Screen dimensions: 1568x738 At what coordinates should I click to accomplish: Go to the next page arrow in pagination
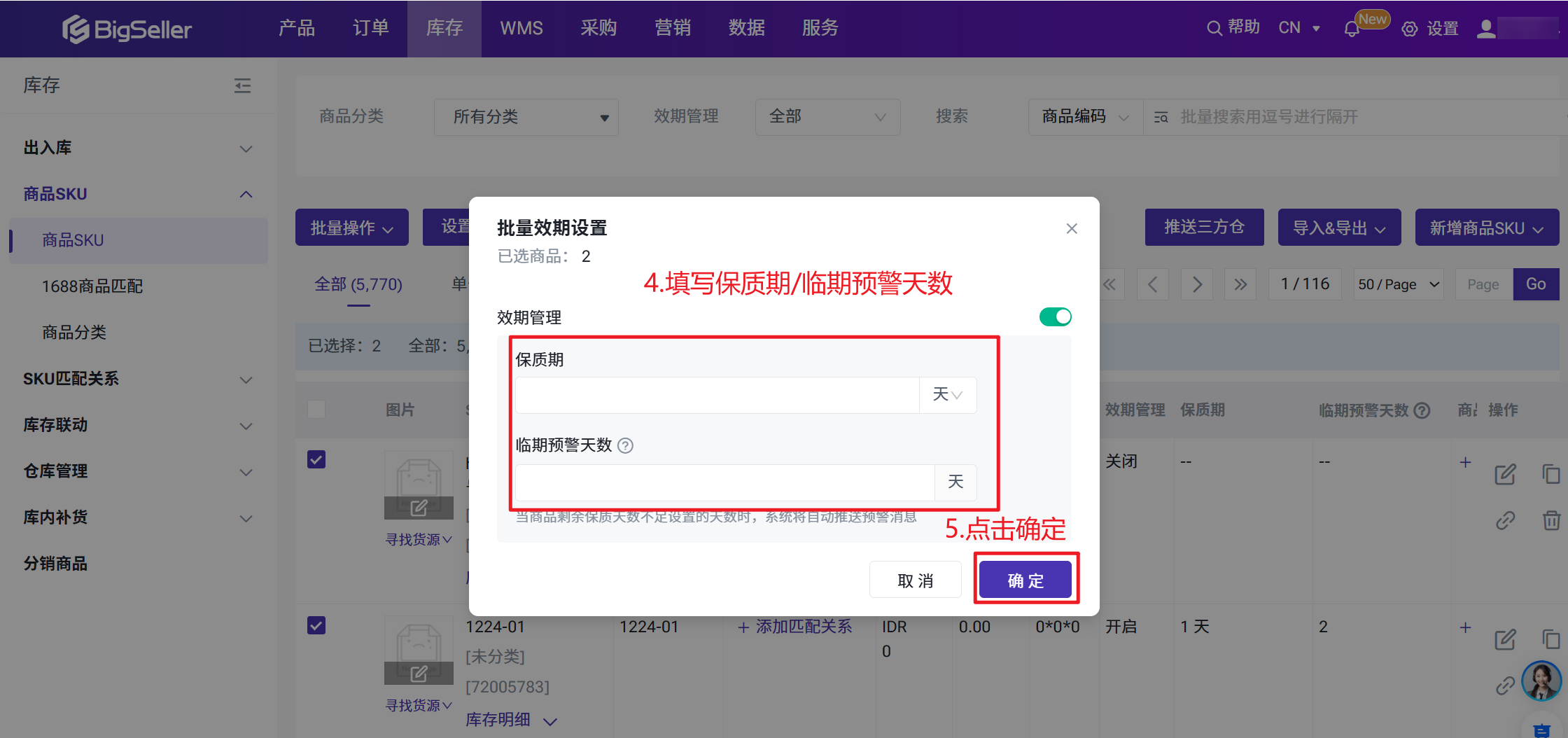(1197, 284)
